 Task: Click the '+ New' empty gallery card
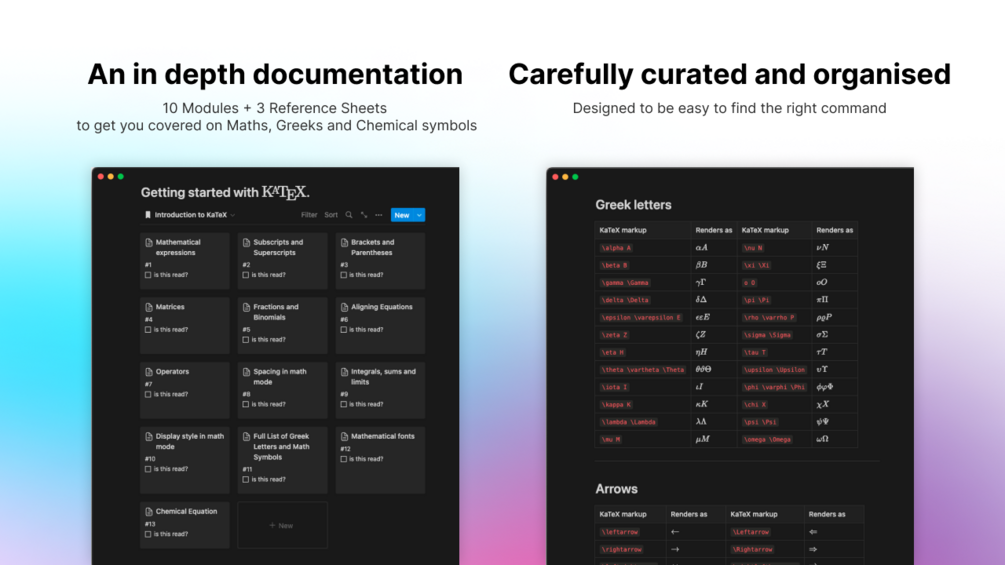(x=282, y=525)
